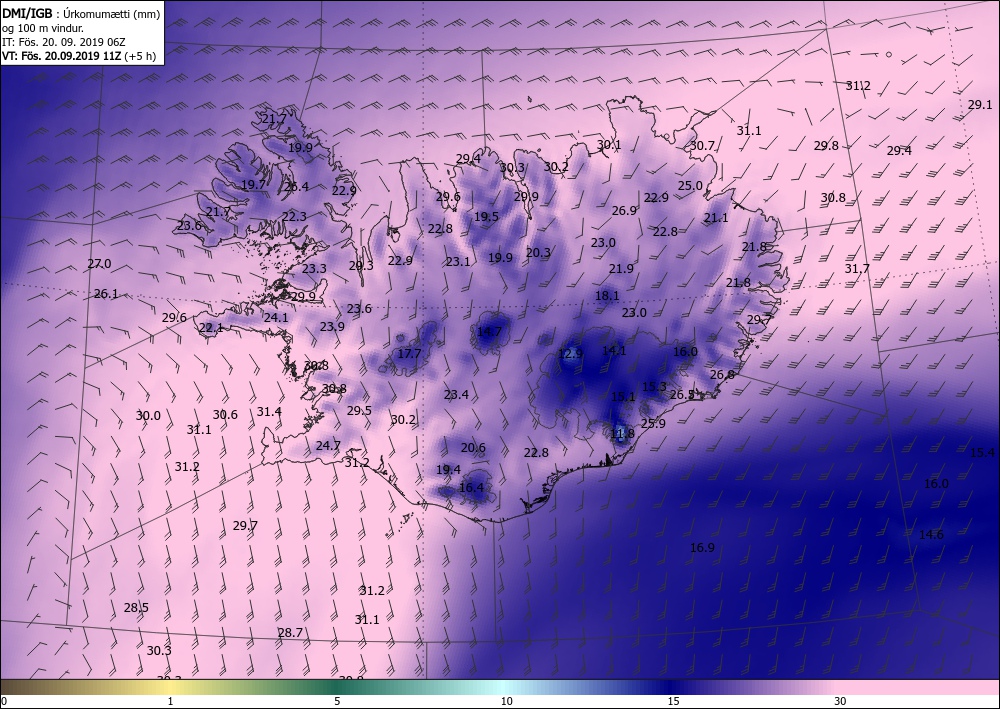Viewport: 1000px width, 709px height.
Task: Click the 14.7 glacier value
Action: 489,332
